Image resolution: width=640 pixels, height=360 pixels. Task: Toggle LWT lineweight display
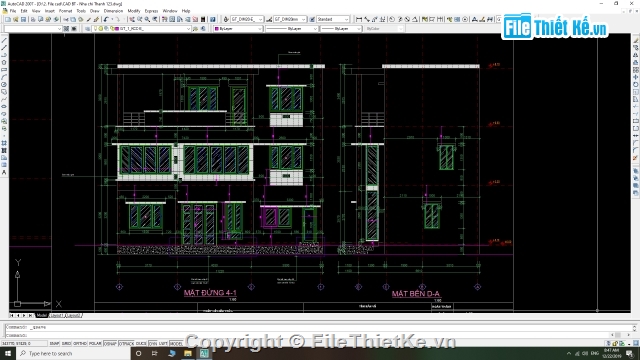163,344
